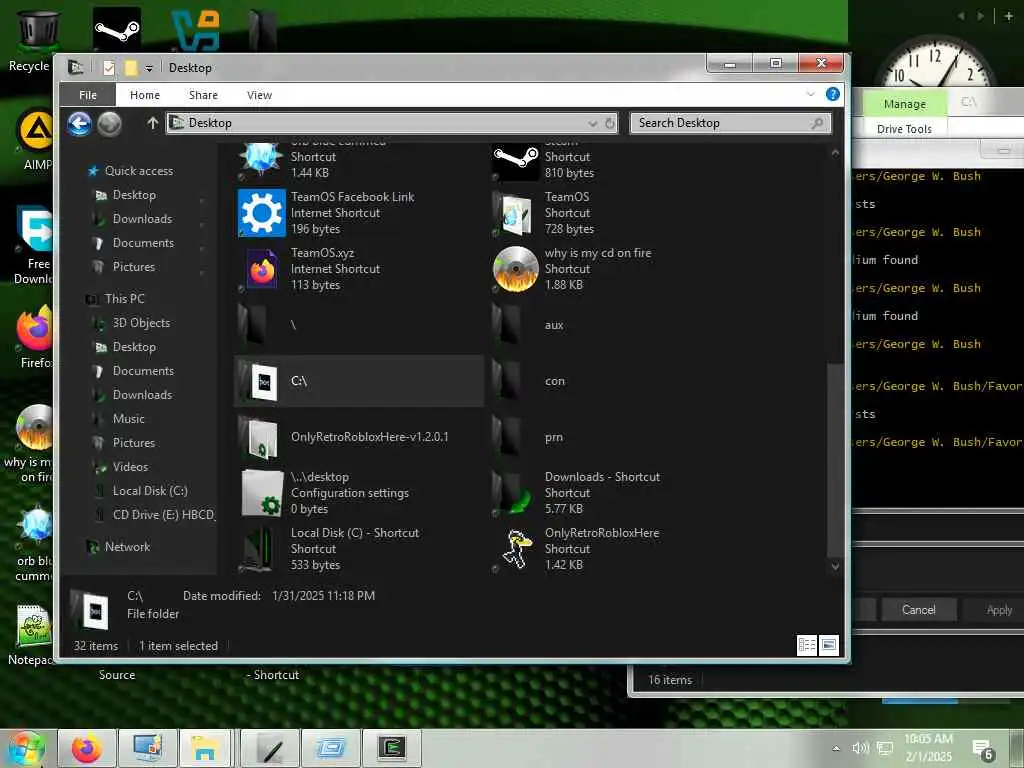Screen dimensions: 1024x768
Task: Open File Explorer from the taskbar
Action: 205,748
